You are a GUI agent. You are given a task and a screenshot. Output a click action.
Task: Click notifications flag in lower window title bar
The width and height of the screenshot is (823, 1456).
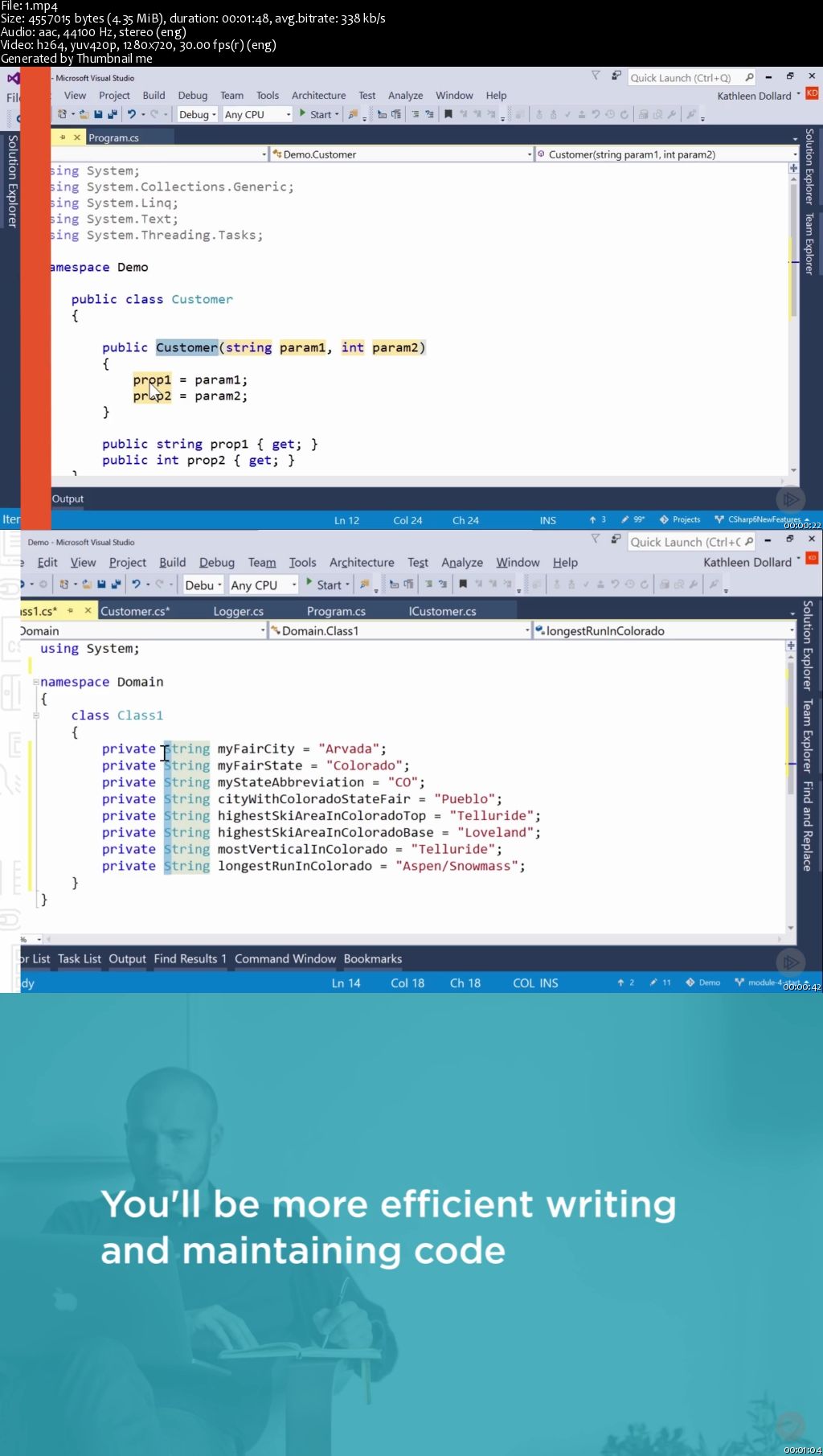pyautogui.click(x=596, y=539)
